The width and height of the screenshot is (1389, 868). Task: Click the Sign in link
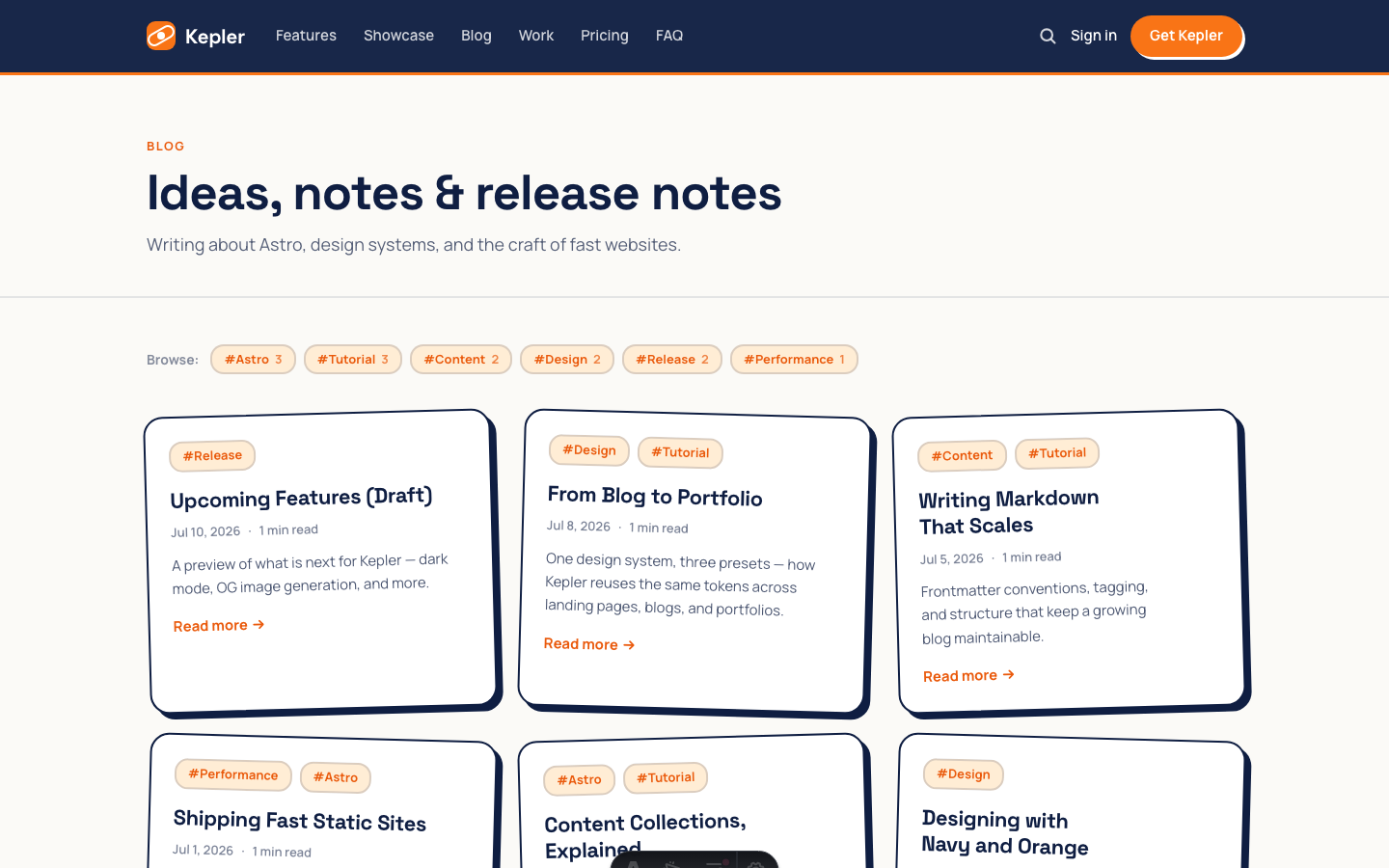1094,36
